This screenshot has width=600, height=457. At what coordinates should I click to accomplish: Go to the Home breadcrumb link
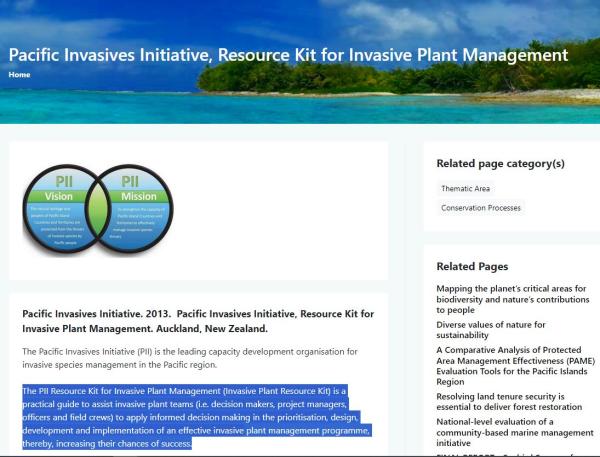pos(20,74)
